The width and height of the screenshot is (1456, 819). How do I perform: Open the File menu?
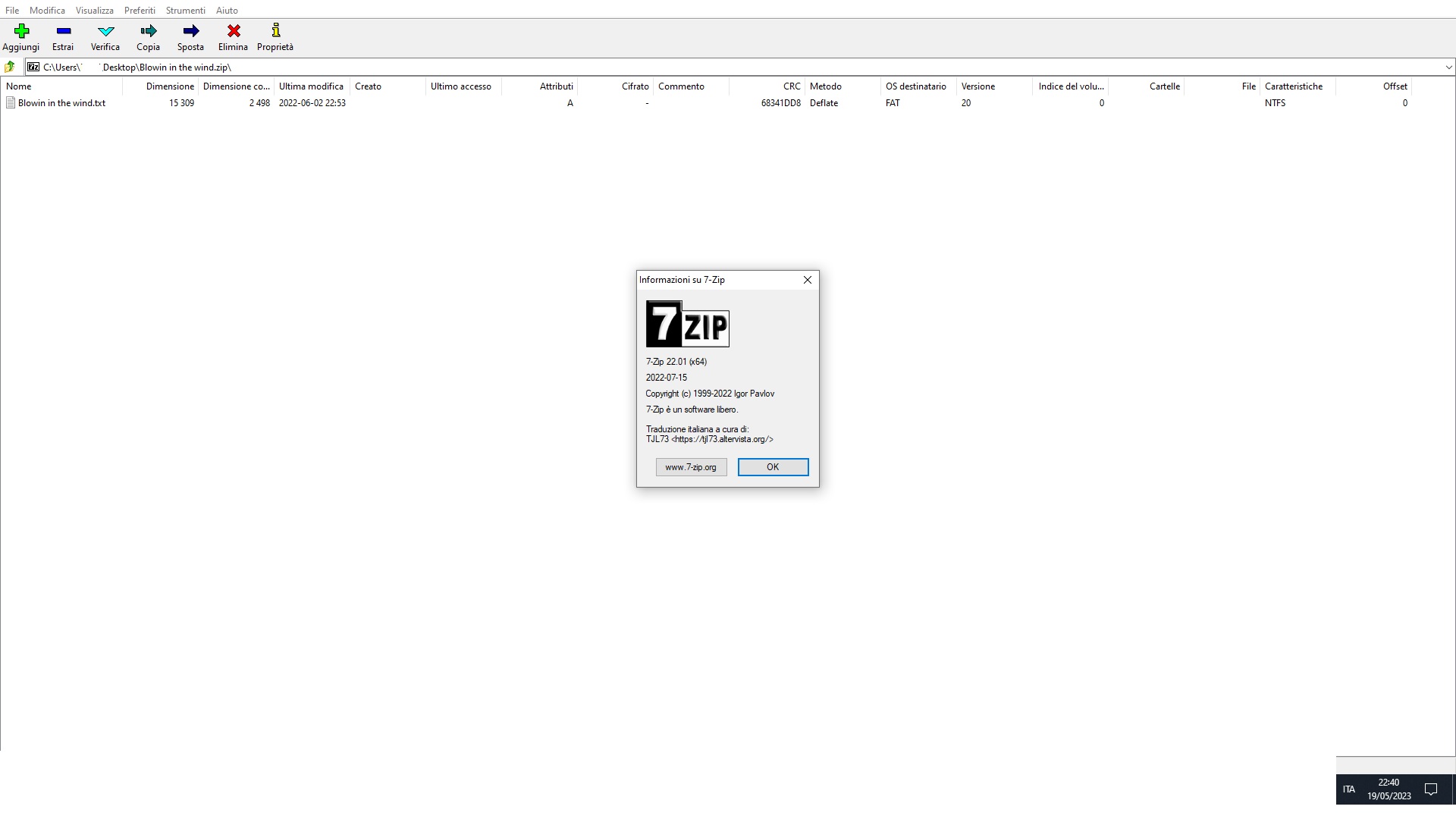[12, 11]
